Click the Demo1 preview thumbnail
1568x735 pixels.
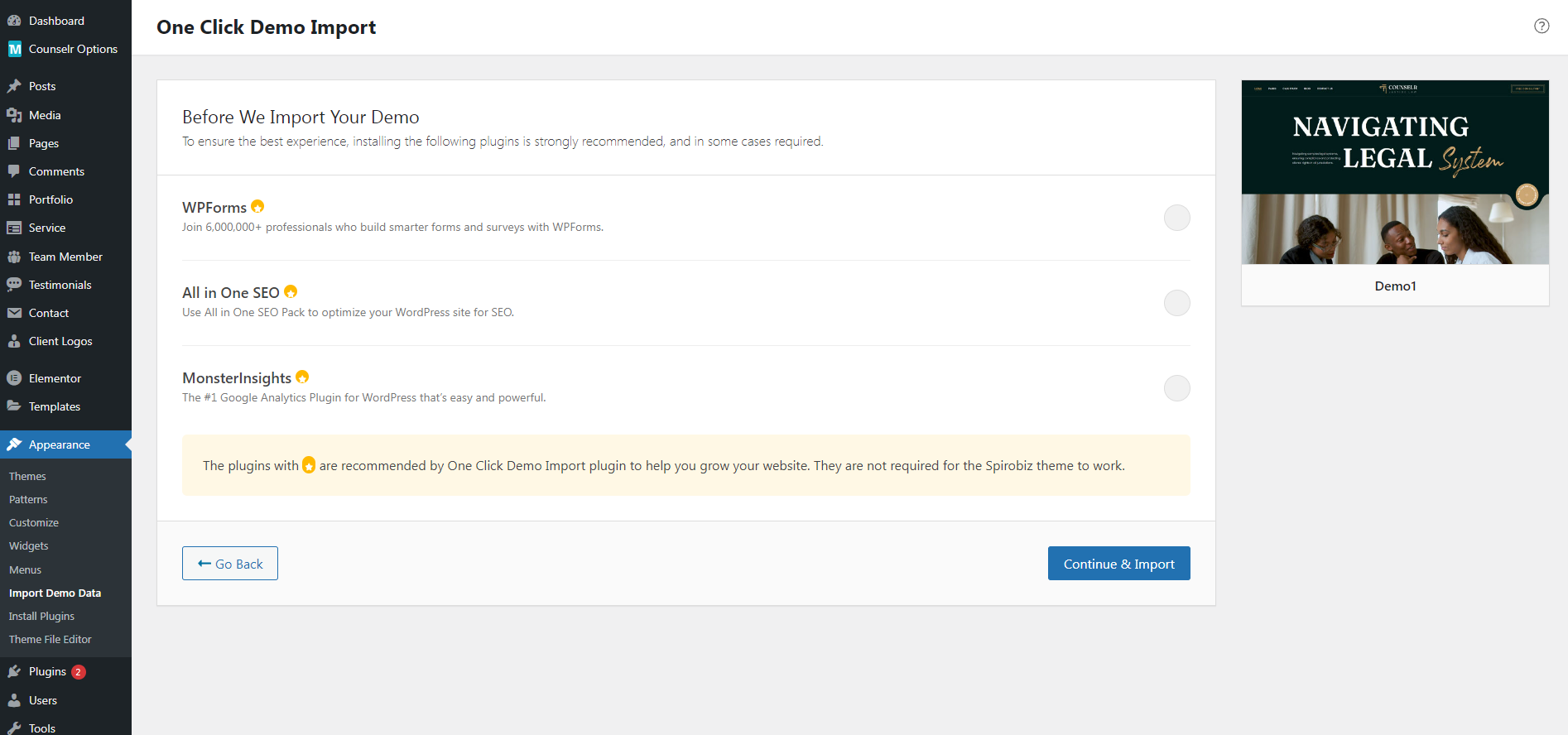pyautogui.click(x=1395, y=172)
